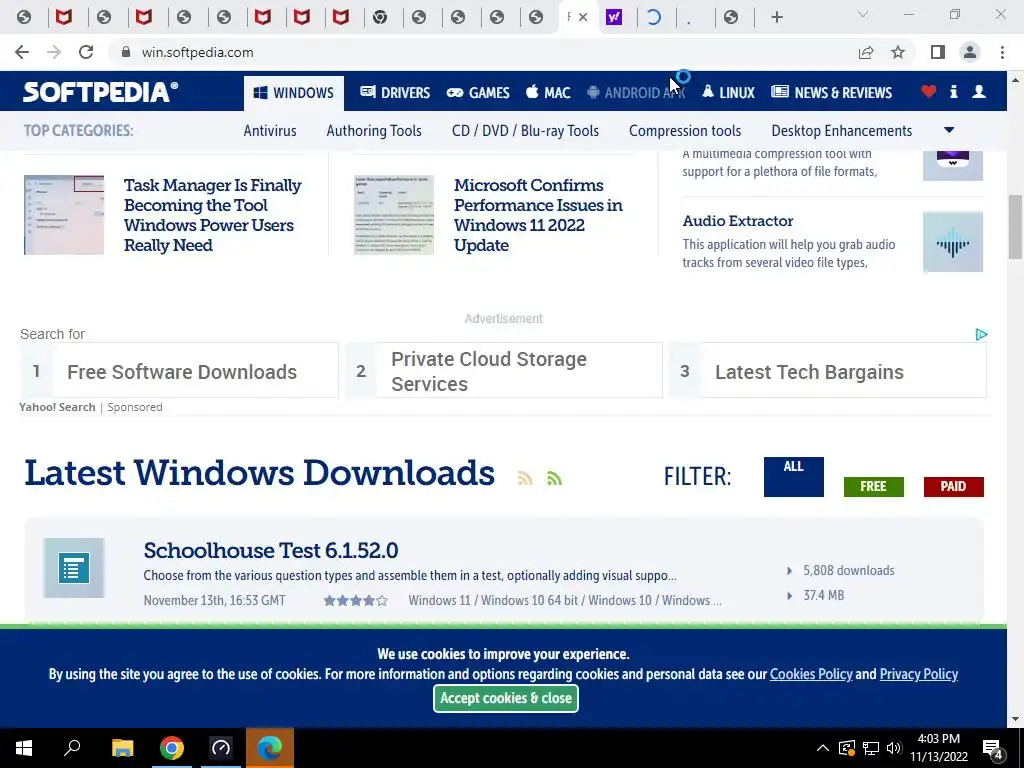Go to the Games section

[x=478, y=93]
